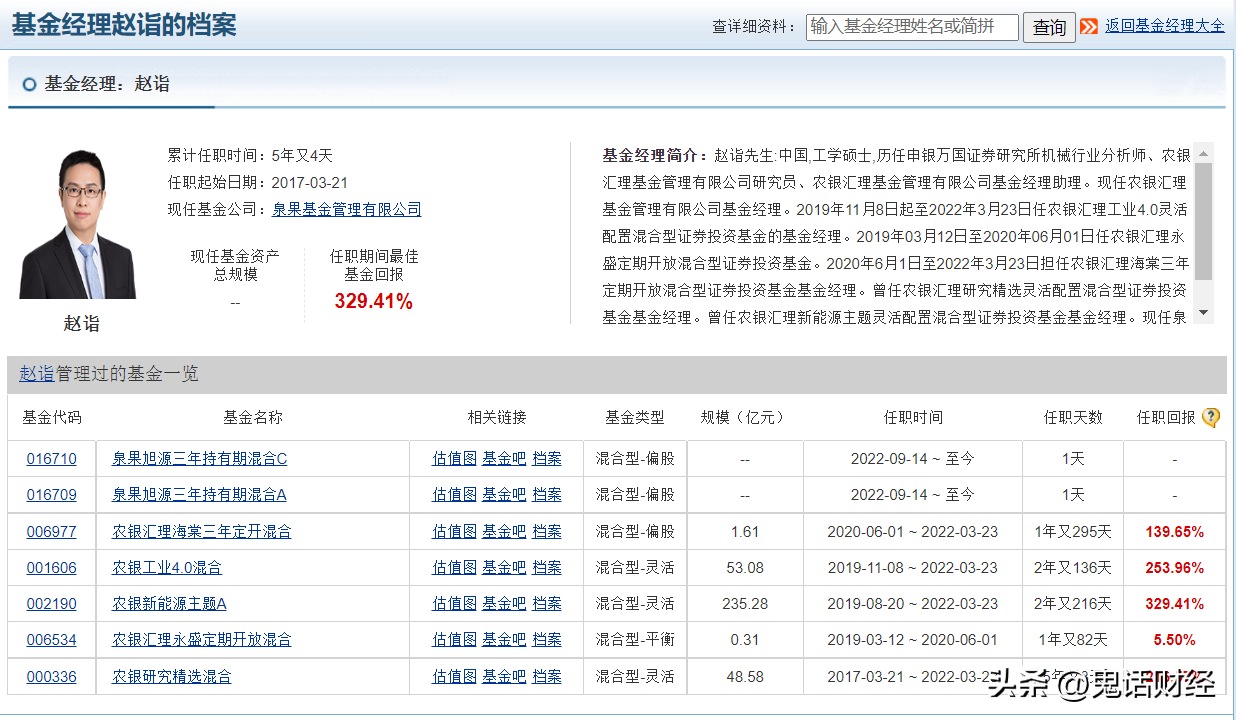
Task: Click 混合型-平衡 fund type cell
Action: pyautogui.click(x=635, y=640)
